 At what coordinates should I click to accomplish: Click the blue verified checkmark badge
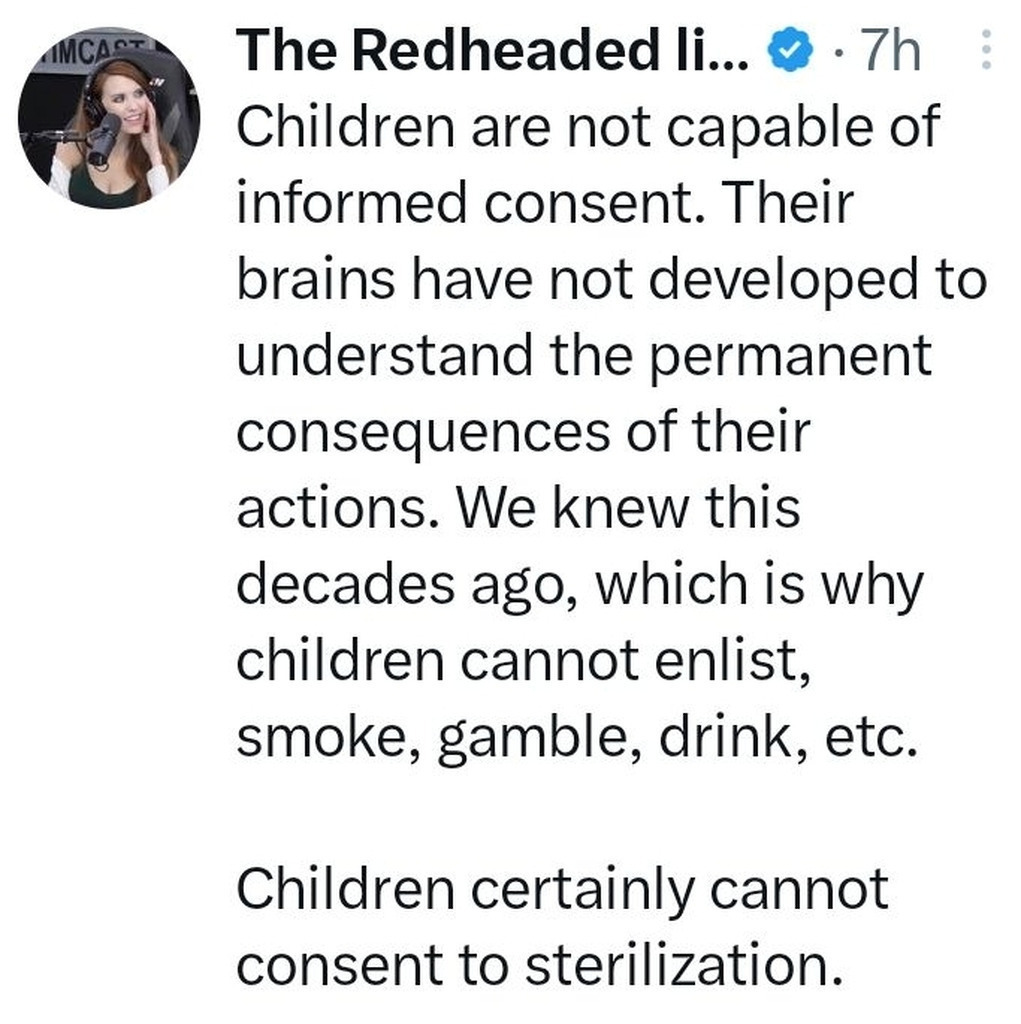pos(790,50)
